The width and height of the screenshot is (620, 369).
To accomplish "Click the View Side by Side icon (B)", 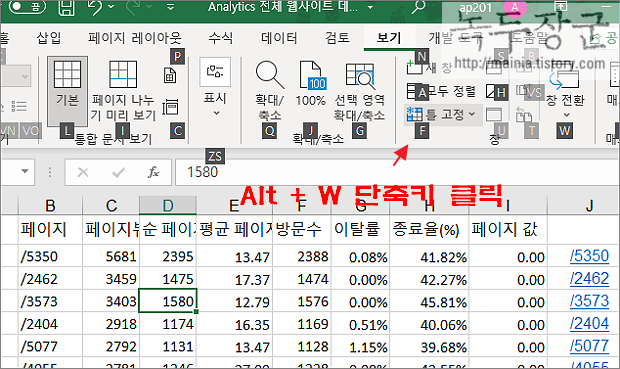I will click(524, 68).
